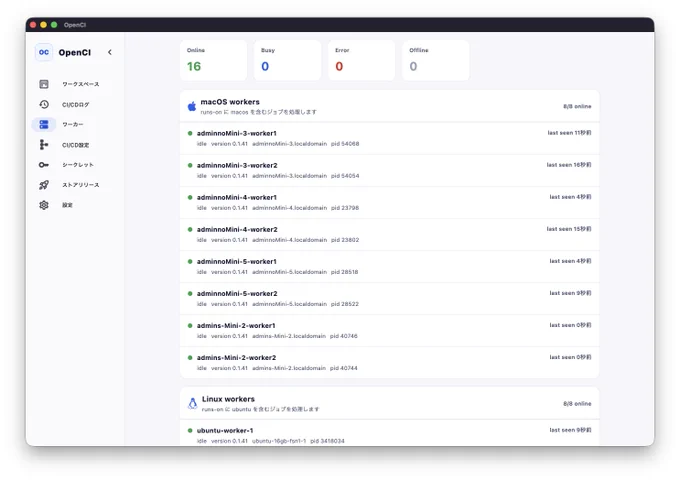Click the Error 0 stat card

pos(362,60)
